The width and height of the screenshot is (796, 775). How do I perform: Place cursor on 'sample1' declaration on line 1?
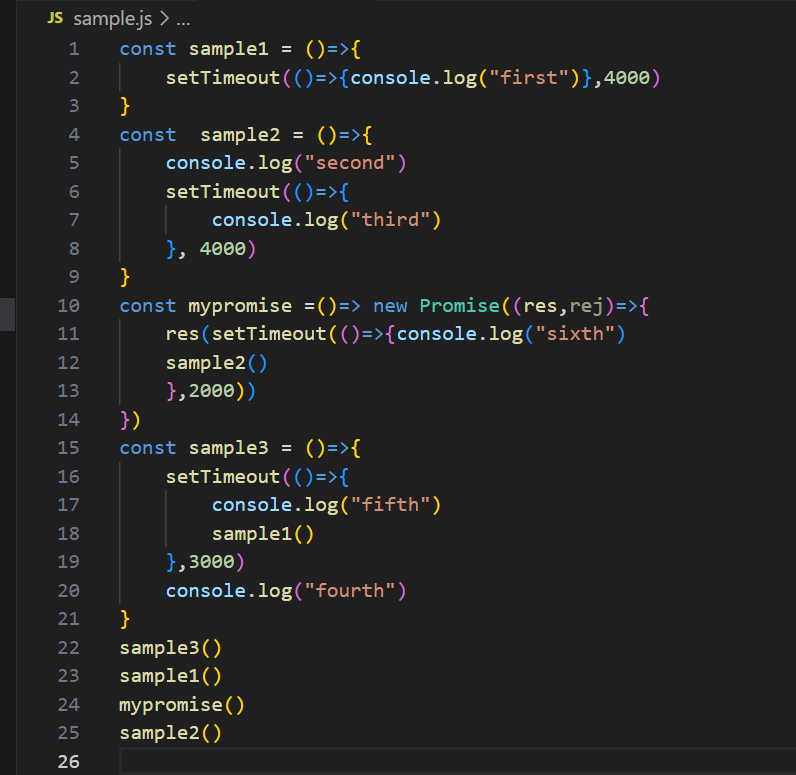click(x=228, y=49)
